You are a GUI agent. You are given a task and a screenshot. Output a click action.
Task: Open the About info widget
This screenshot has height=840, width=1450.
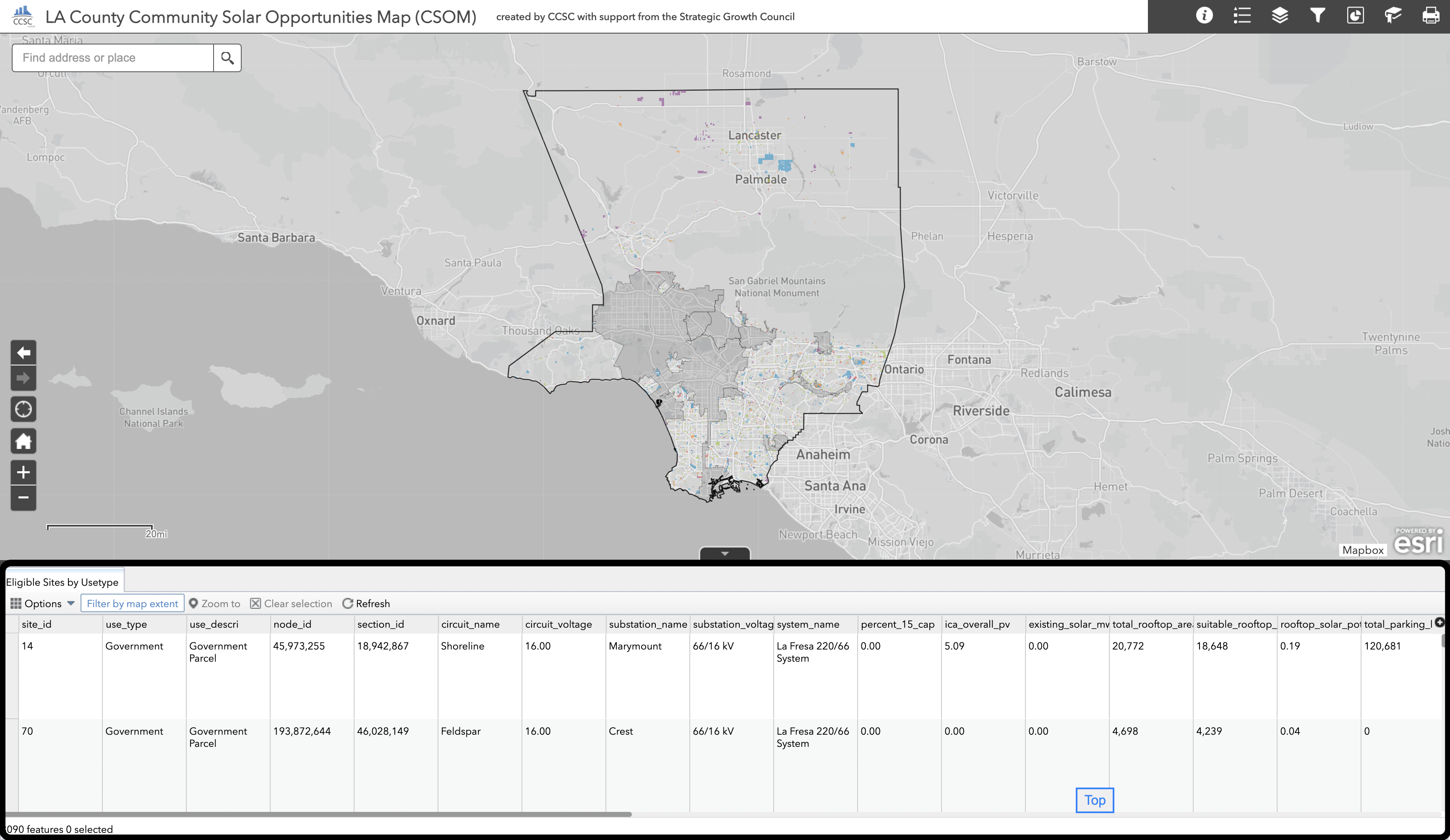pos(1204,16)
